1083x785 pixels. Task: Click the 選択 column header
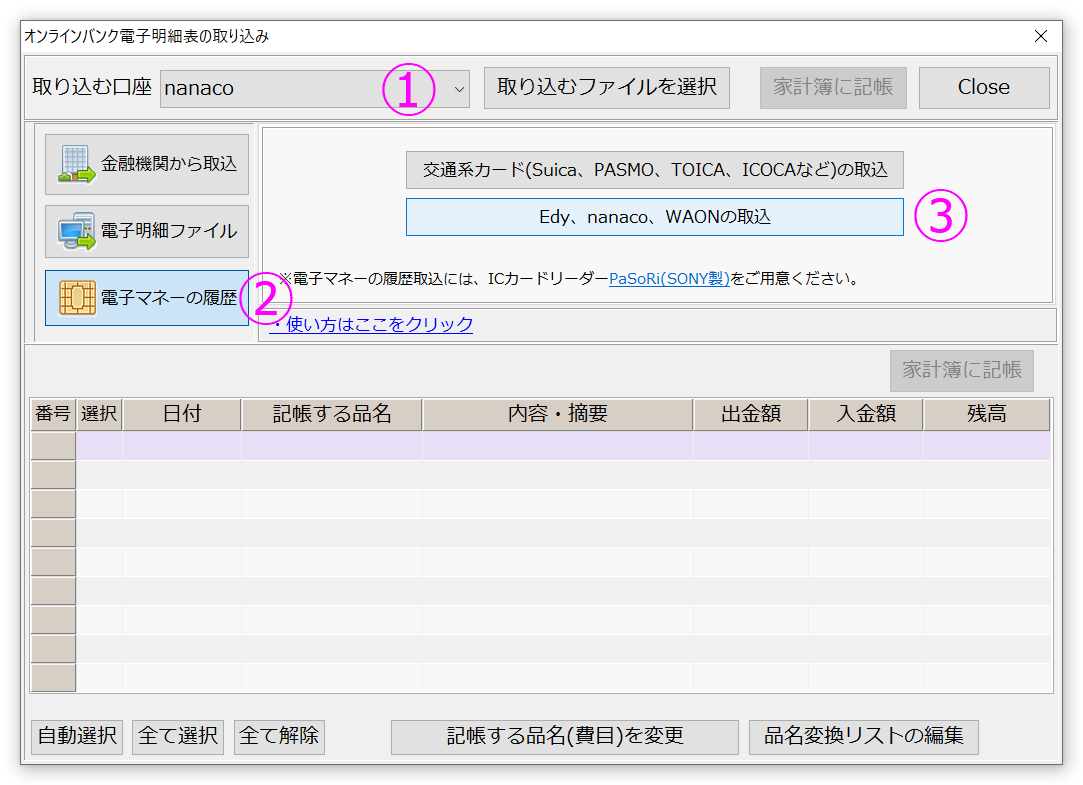click(100, 414)
